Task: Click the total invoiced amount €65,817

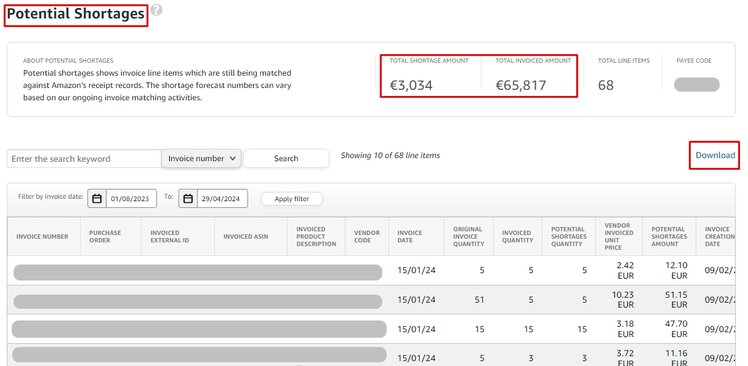Action: [x=520, y=85]
